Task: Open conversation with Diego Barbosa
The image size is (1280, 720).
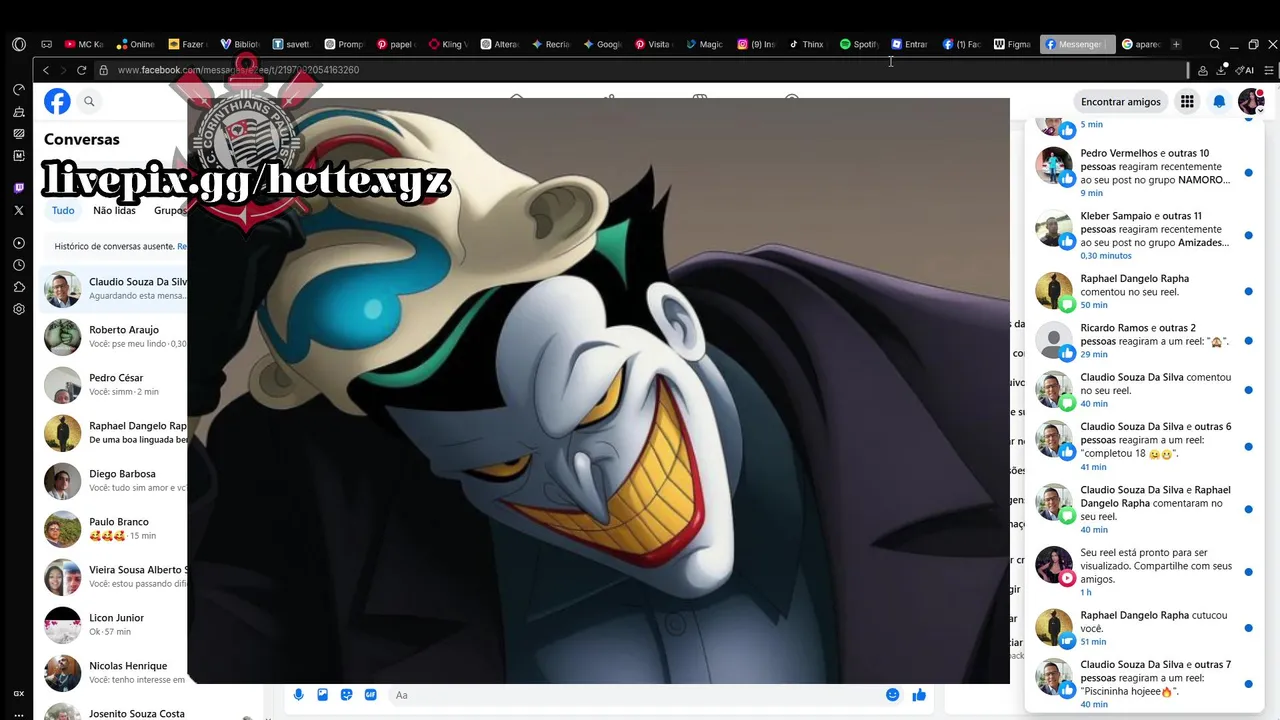Action: click(114, 481)
